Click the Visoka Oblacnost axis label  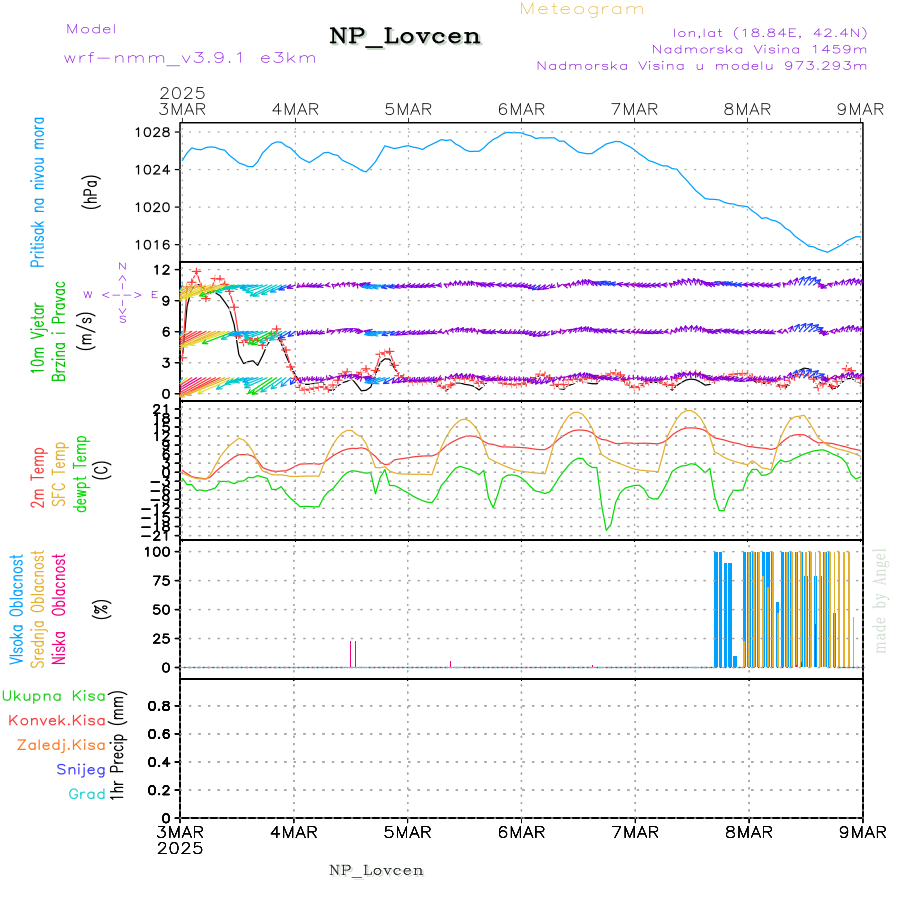18,608
